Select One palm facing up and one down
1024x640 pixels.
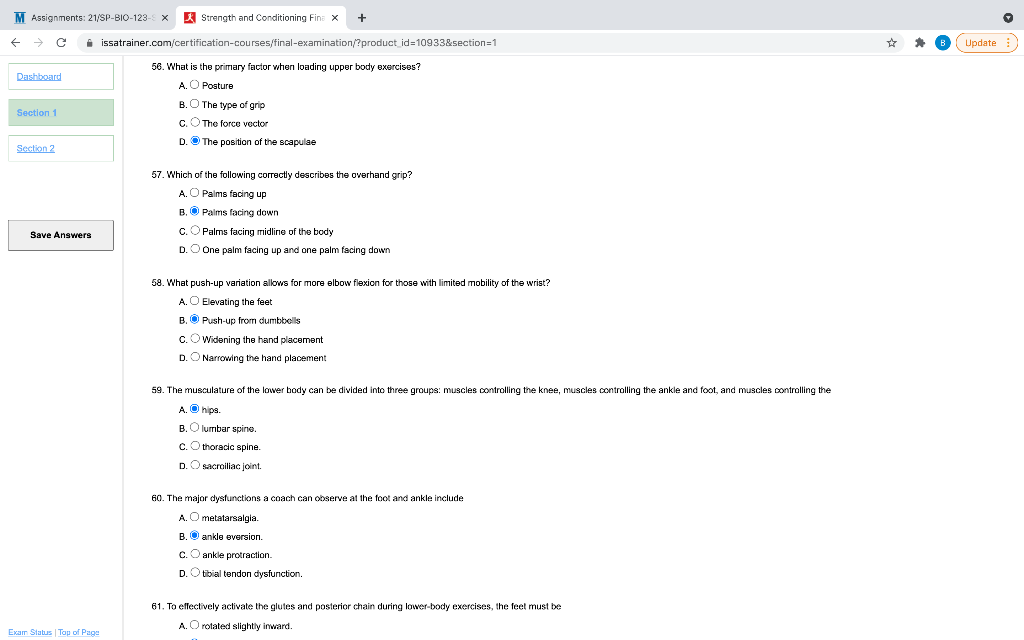[195, 249]
